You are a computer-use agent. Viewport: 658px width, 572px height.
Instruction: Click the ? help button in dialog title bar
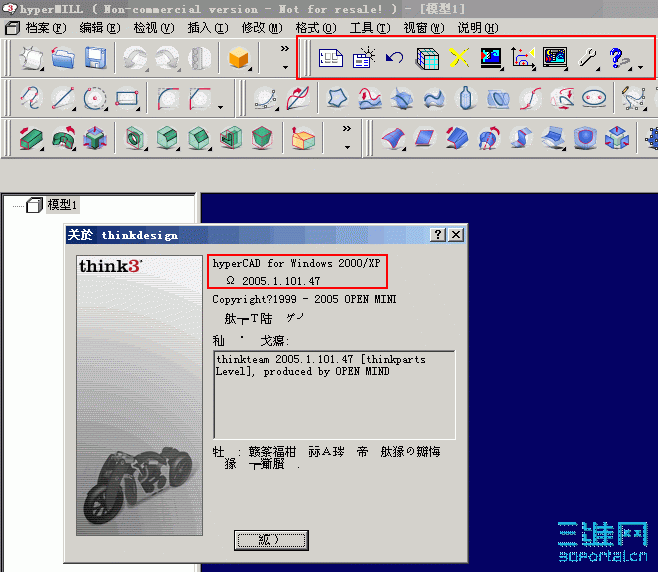438,235
